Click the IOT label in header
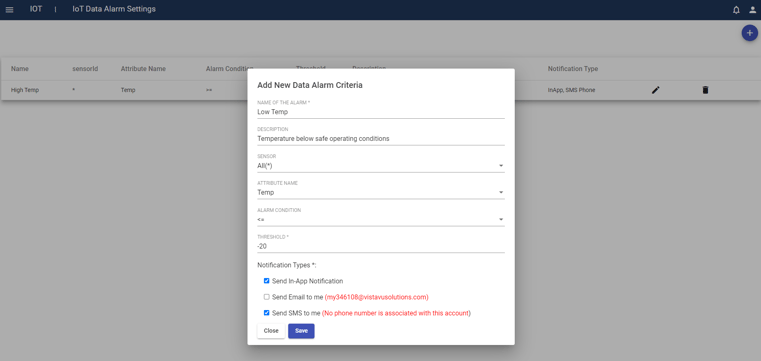Viewport: 761px width, 361px height. [x=36, y=9]
